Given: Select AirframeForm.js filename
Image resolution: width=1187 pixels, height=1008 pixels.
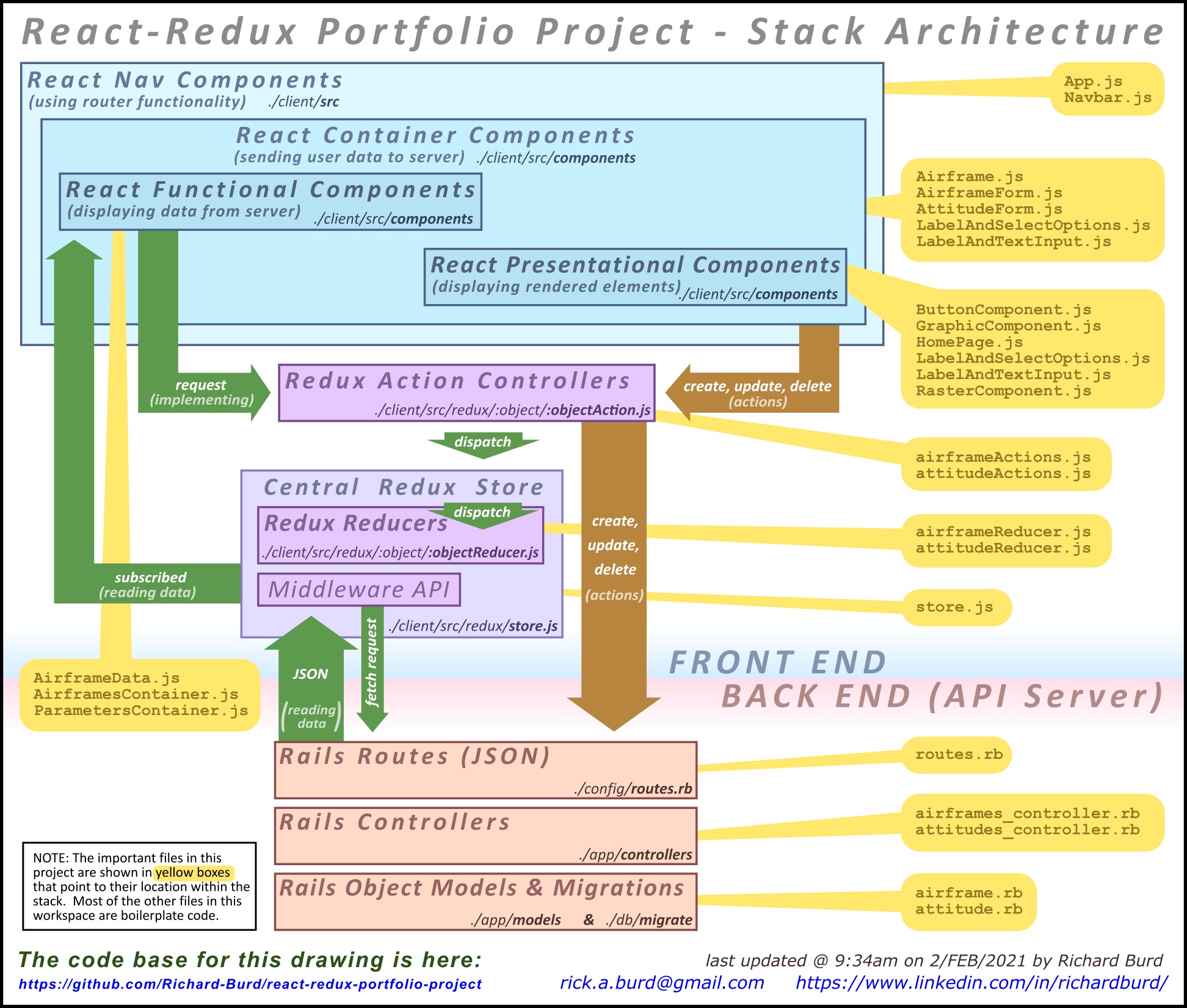Looking at the screenshot, I should click(989, 193).
